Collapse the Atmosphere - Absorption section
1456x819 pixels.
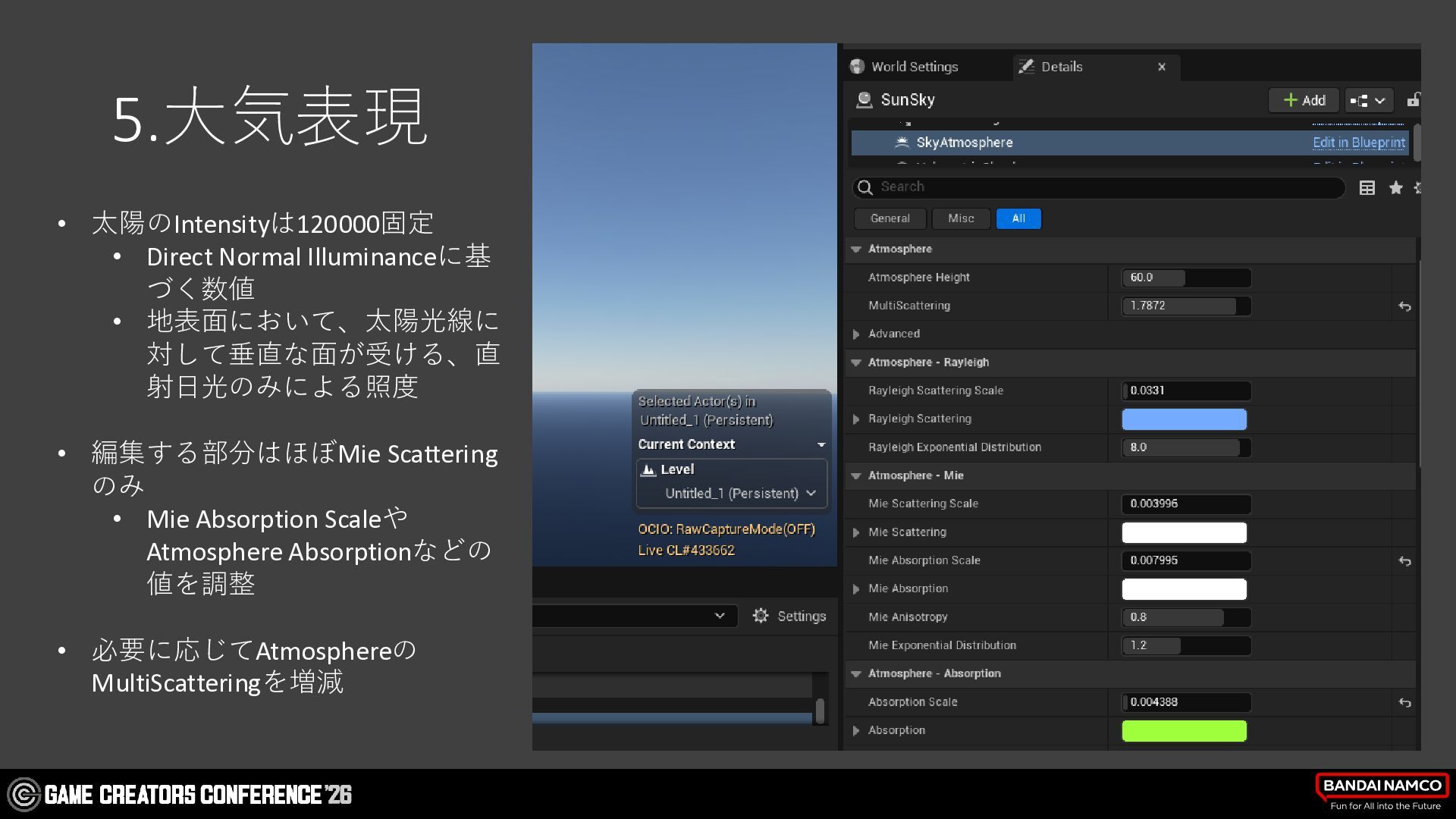(x=856, y=673)
